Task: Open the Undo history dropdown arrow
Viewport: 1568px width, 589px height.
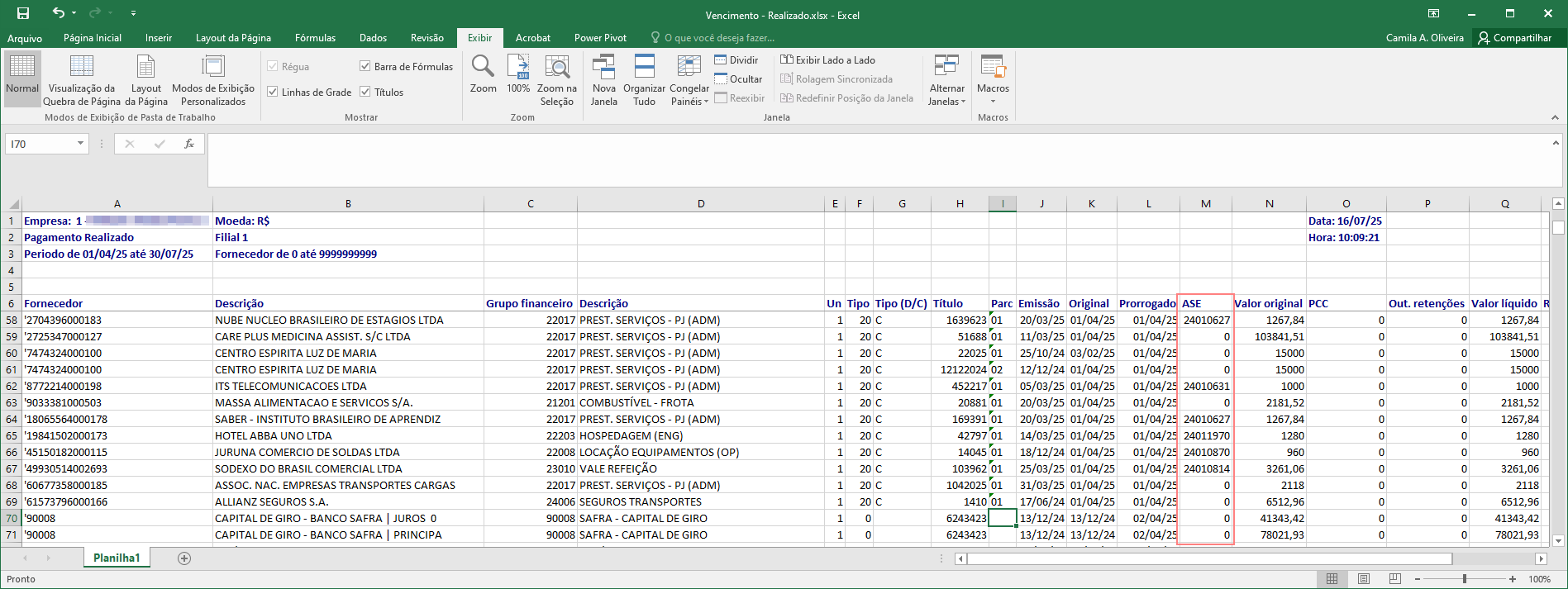Action: [x=74, y=13]
